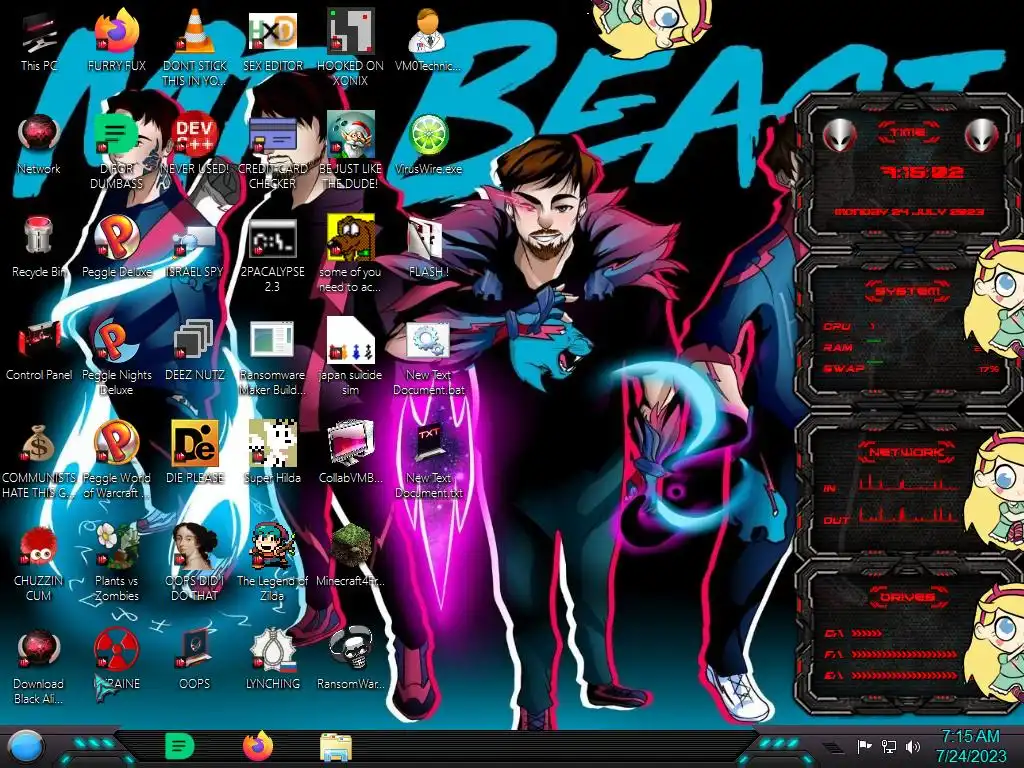The width and height of the screenshot is (1024, 768).
Task: Open the CREDIT CARD CHECKER shortcut
Action: click(x=273, y=152)
